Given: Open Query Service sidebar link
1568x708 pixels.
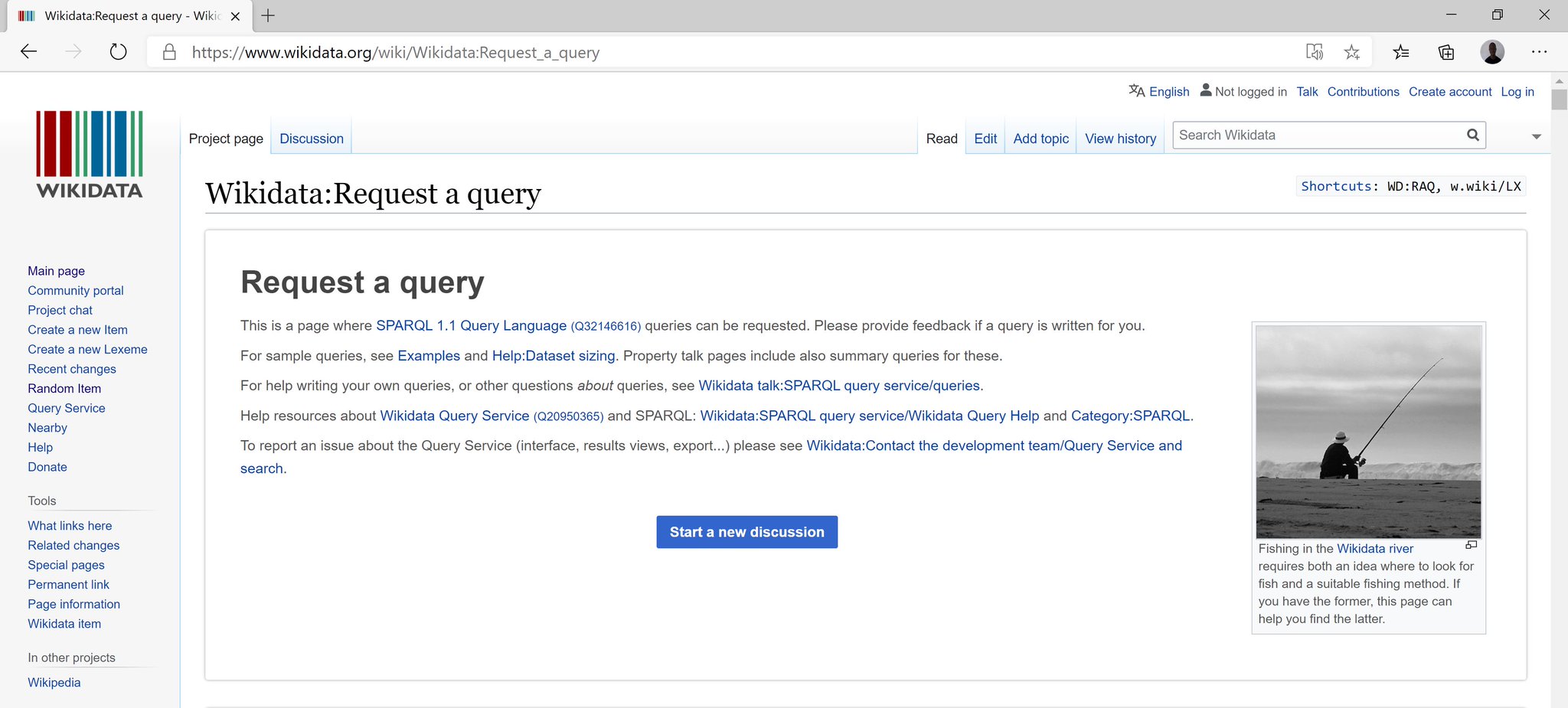Looking at the screenshot, I should click(x=67, y=408).
